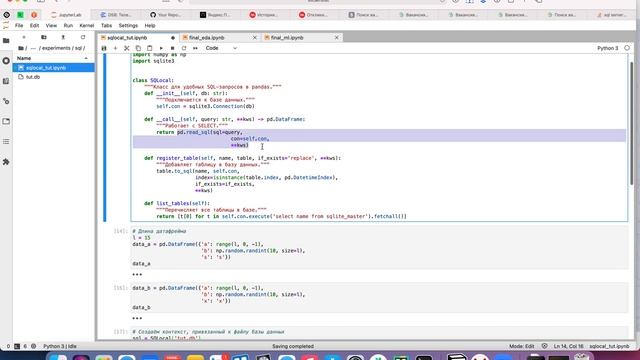Cut the selected cell with scissors icon
Screen dimensions: 640x360
coord(127,48)
